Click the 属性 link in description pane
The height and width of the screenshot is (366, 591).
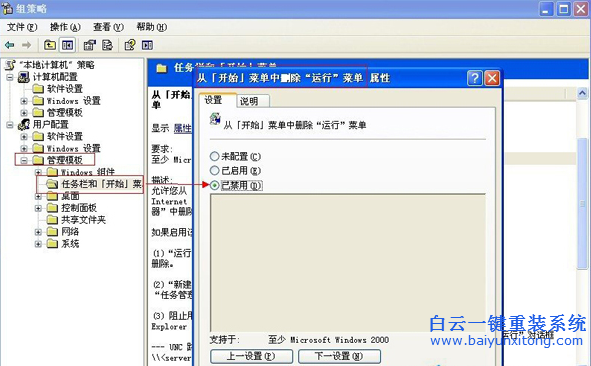tap(183, 128)
